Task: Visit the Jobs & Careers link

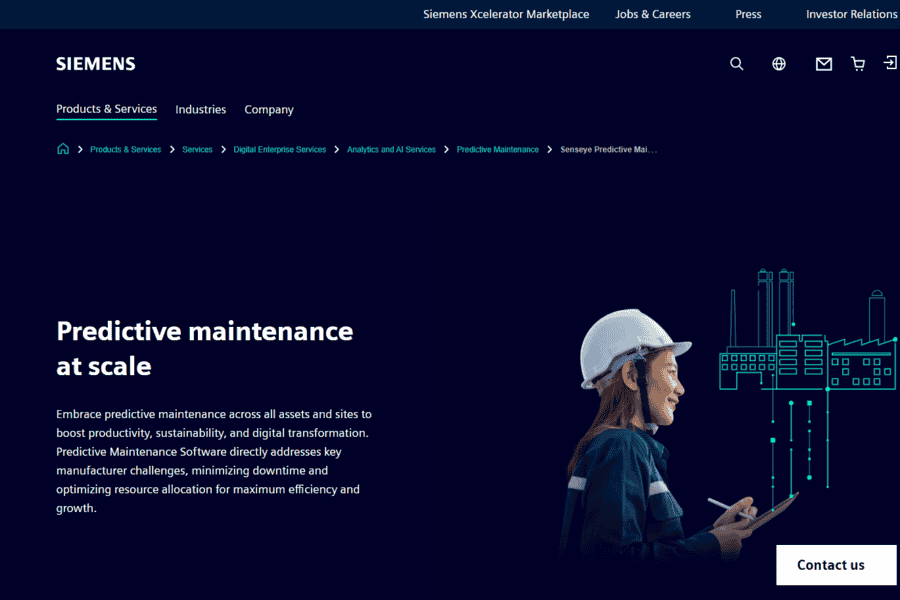Action: point(653,14)
